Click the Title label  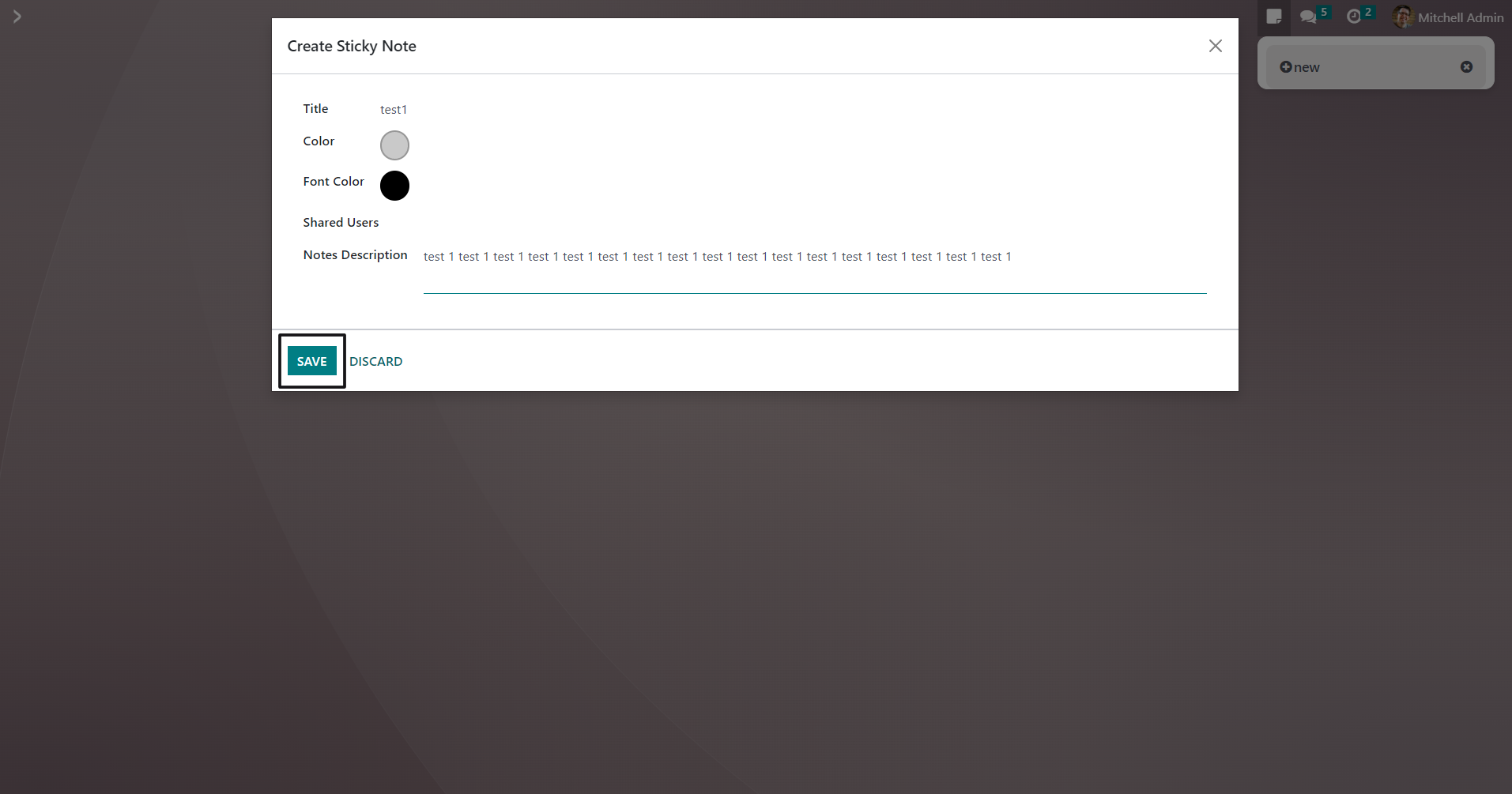coord(315,109)
